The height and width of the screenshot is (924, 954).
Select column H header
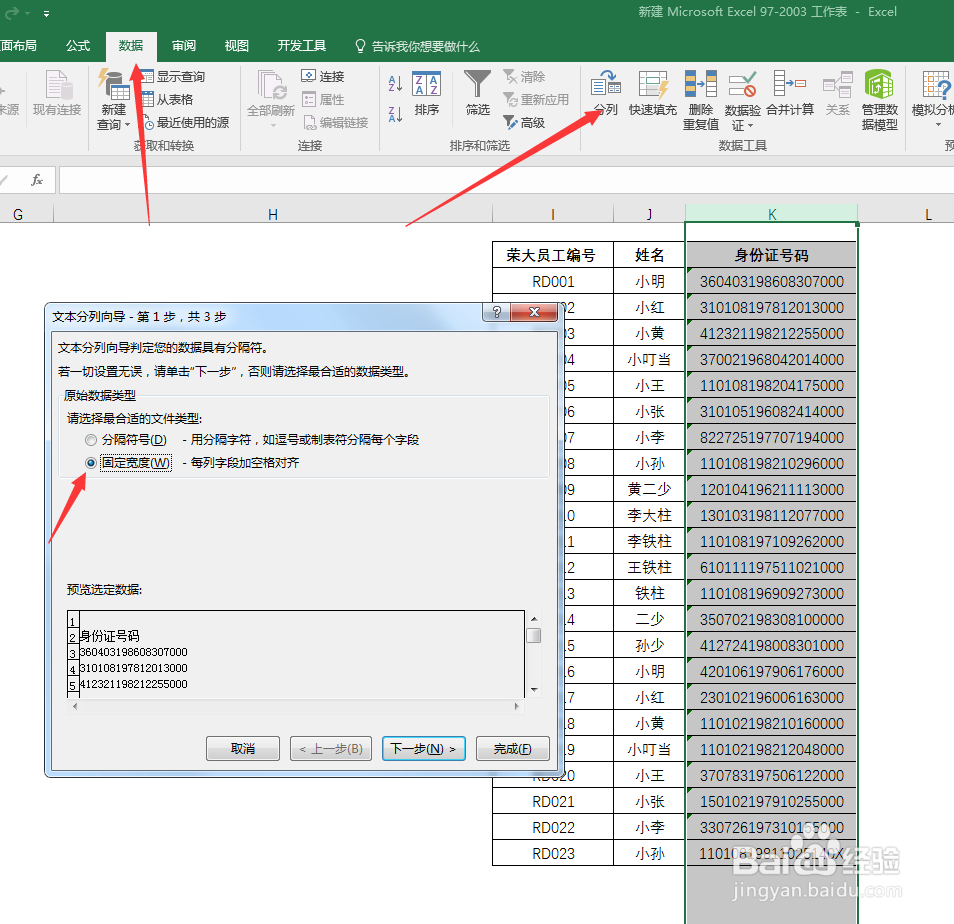tap(273, 214)
